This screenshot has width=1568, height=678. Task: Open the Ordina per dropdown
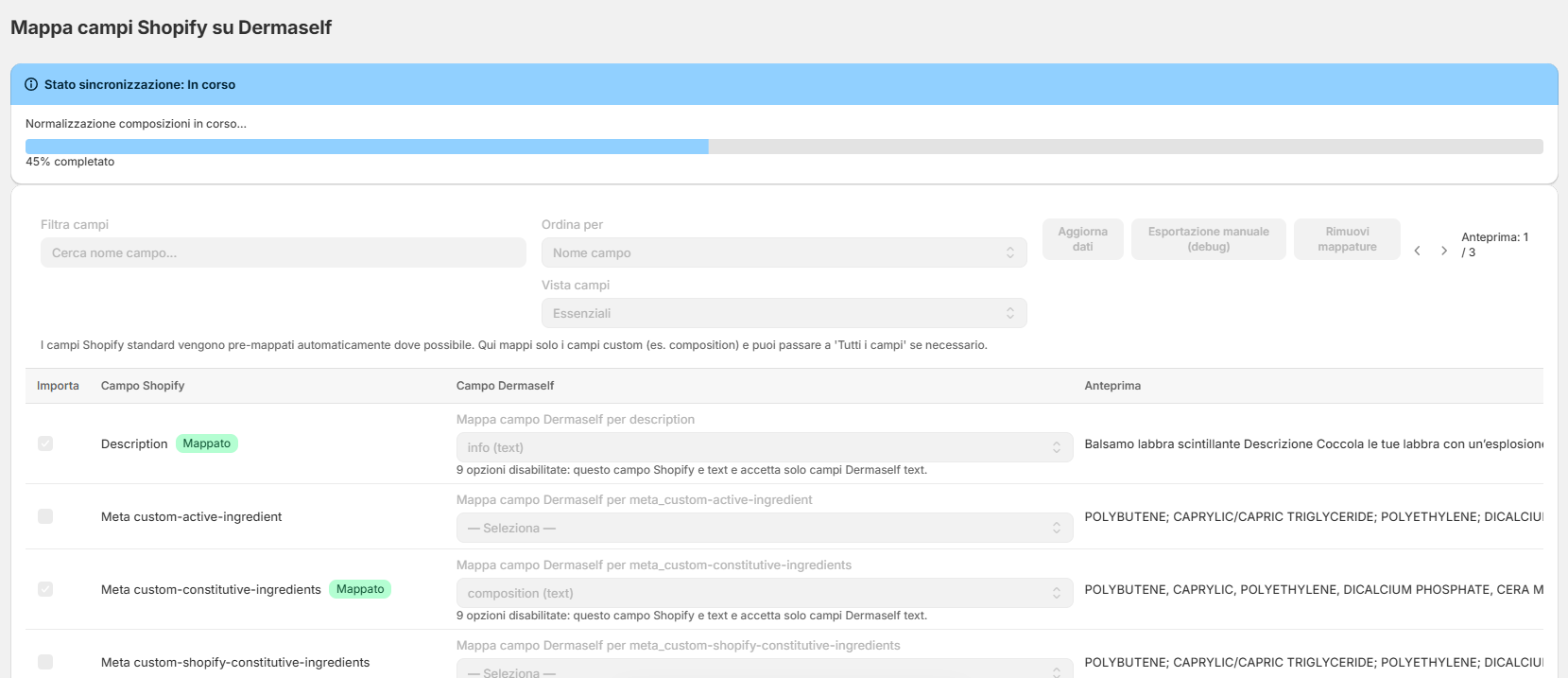click(x=784, y=253)
